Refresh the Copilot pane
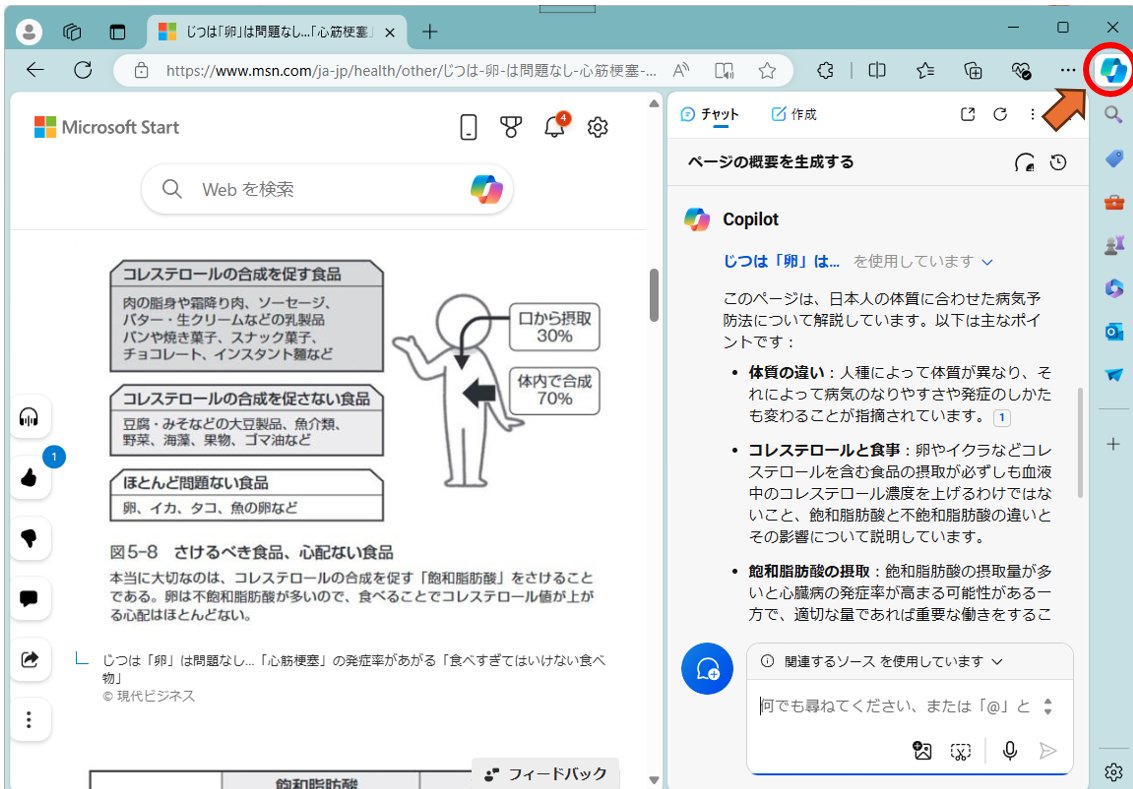 click(1000, 114)
